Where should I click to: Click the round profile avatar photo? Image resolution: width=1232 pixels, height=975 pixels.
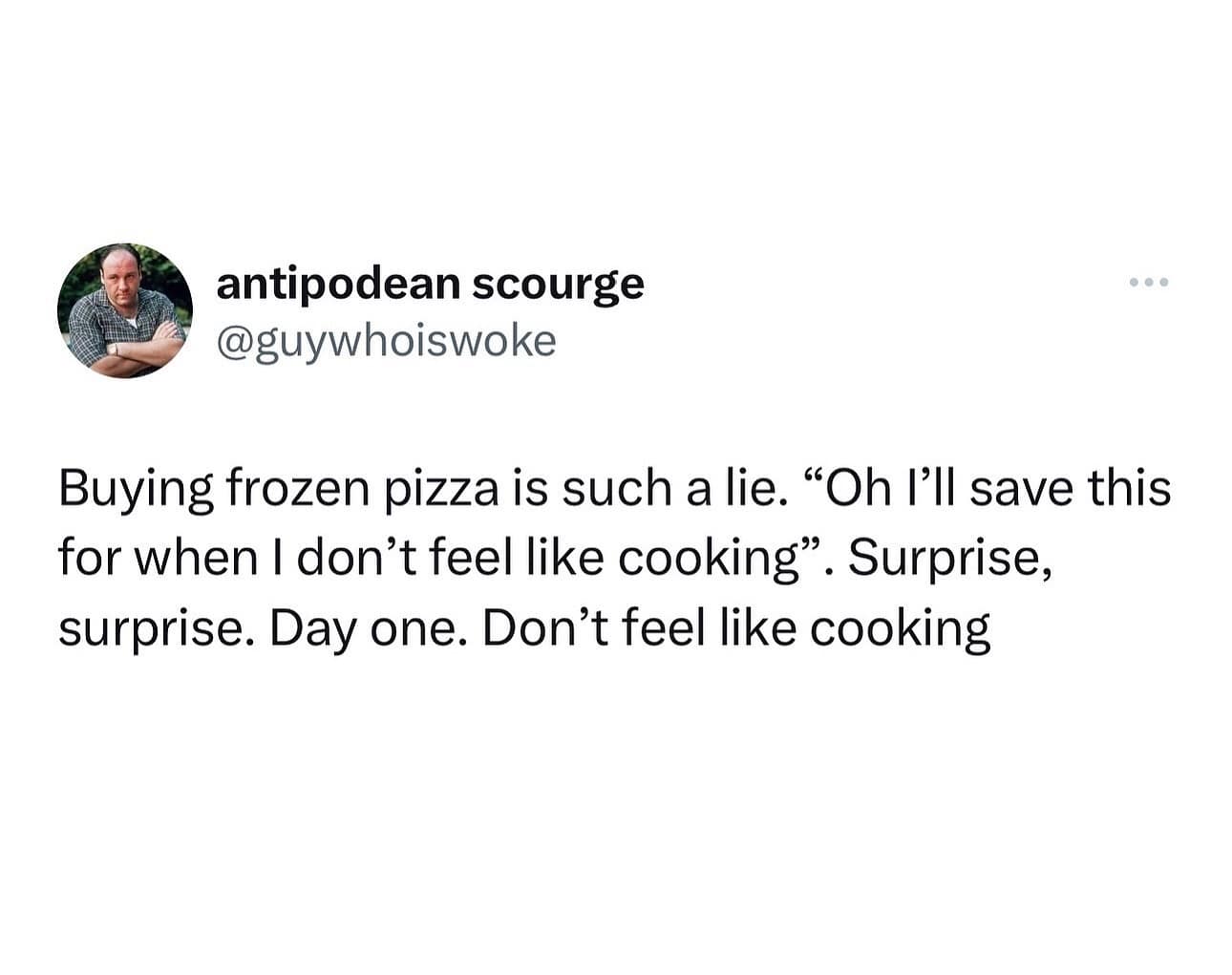(125, 310)
